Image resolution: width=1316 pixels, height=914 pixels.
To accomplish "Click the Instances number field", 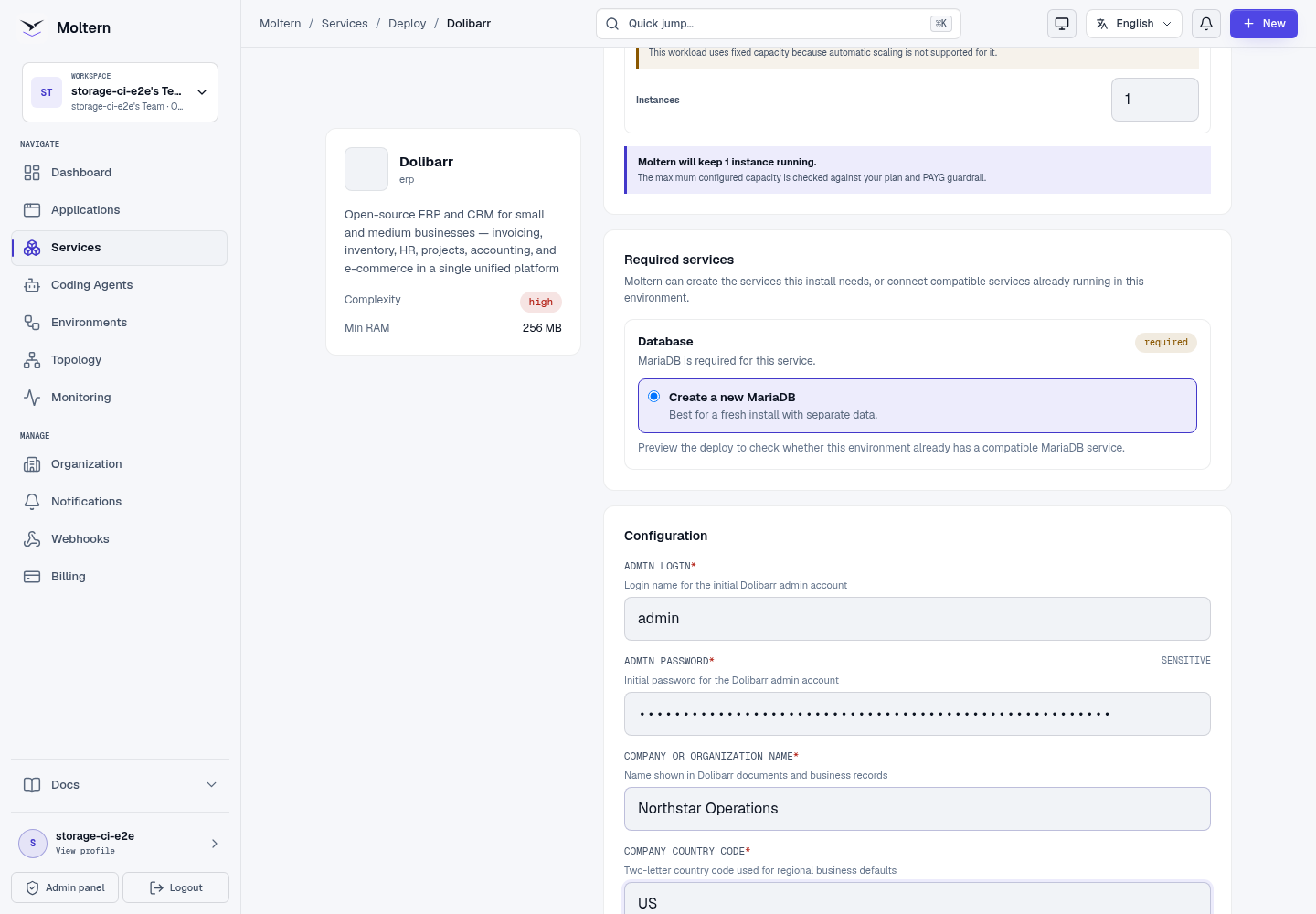I will (x=1155, y=100).
